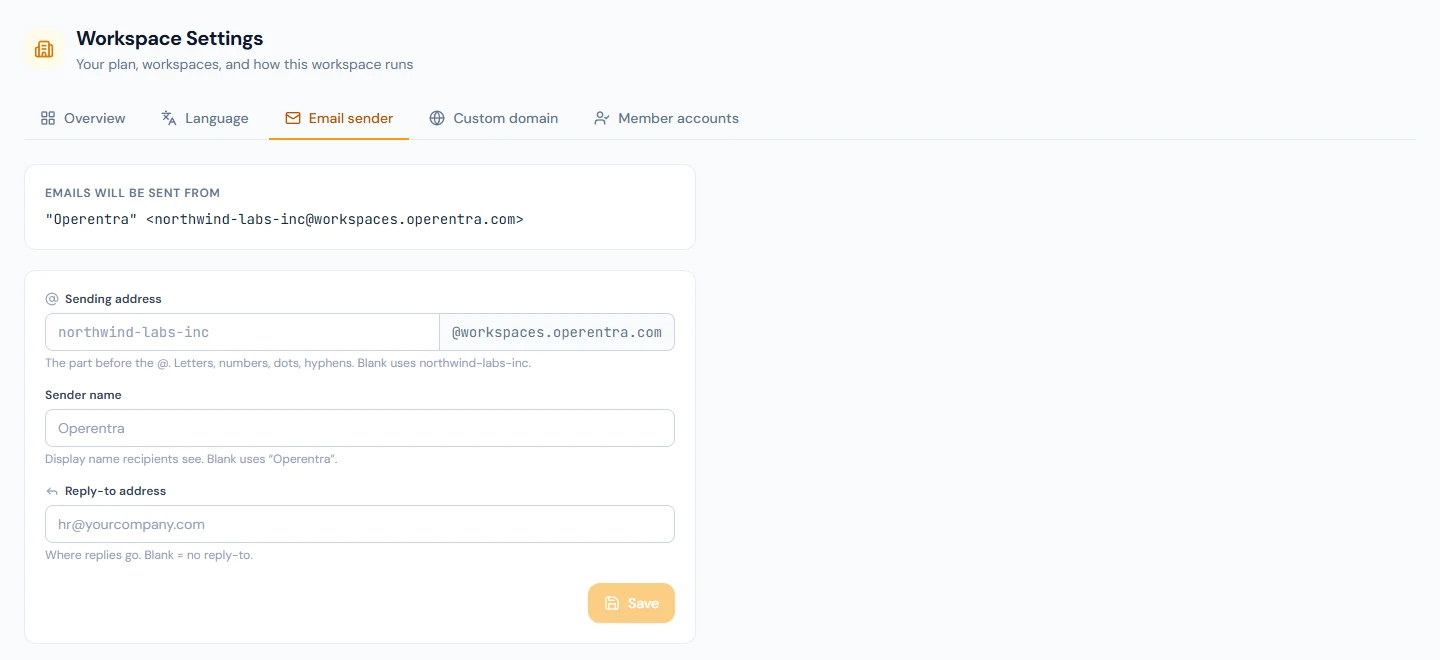Click the reply arrow icon beside Reply-to address

click(x=52, y=491)
